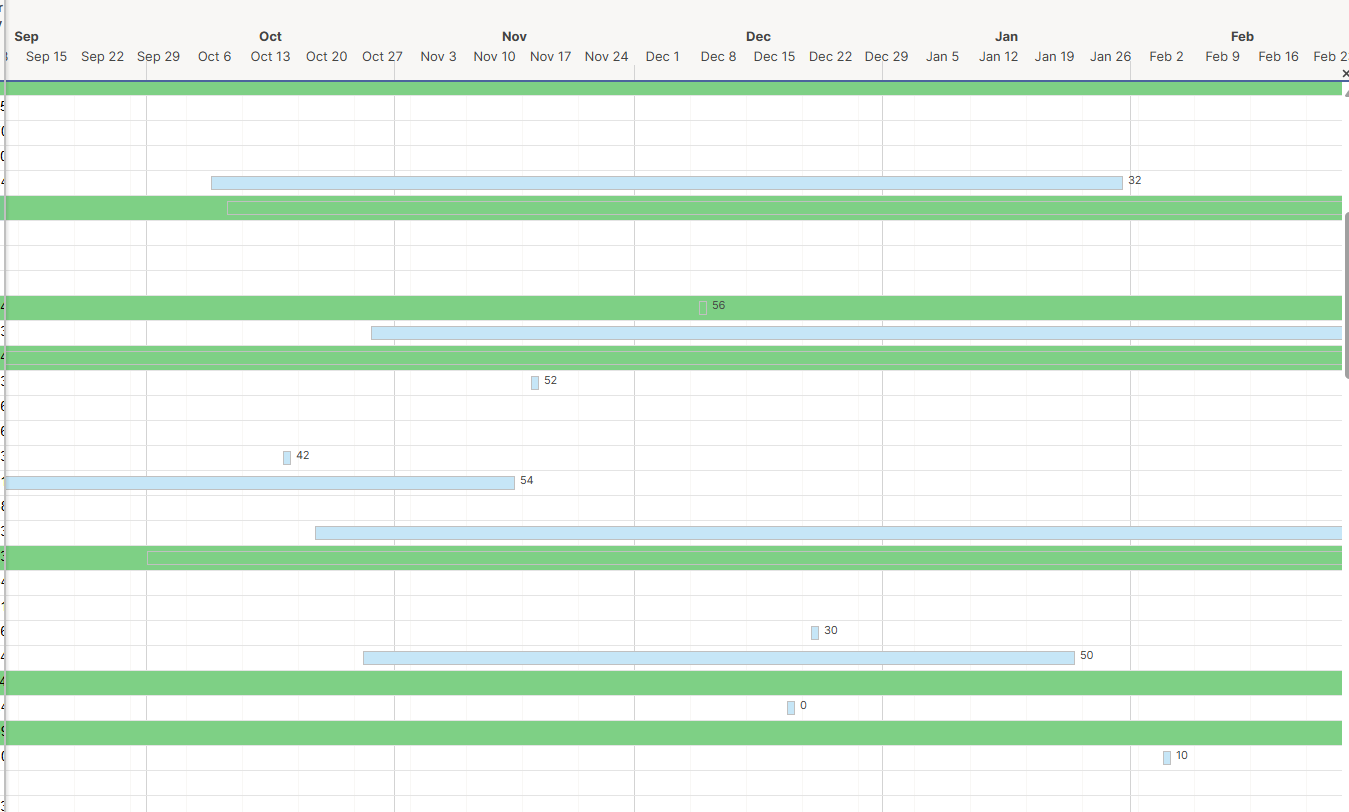Click the marker showing weight 52
The width and height of the screenshot is (1349, 812).
[x=535, y=382]
